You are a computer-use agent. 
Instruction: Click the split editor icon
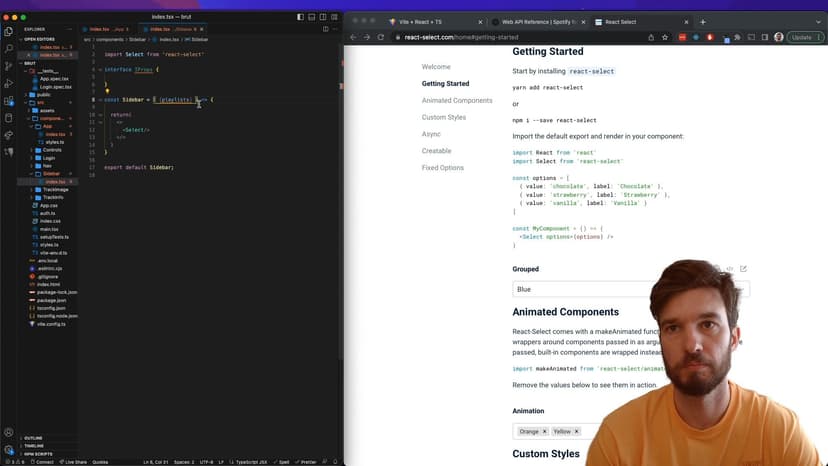click(x=325, y=29)
